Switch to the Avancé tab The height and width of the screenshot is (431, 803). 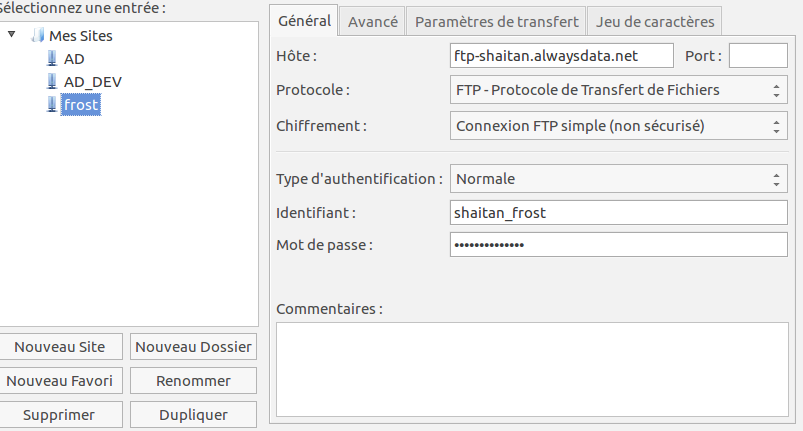coord(372,21)
